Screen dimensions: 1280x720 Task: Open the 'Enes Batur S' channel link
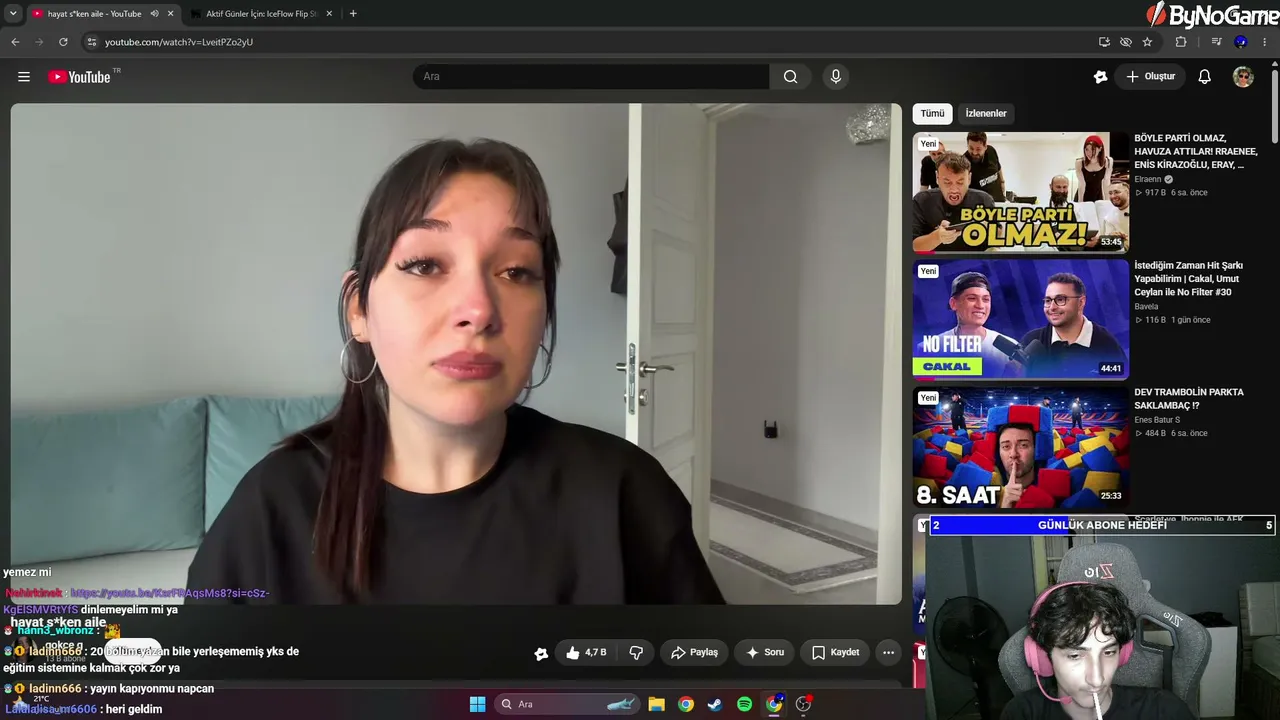(1157, 420)
